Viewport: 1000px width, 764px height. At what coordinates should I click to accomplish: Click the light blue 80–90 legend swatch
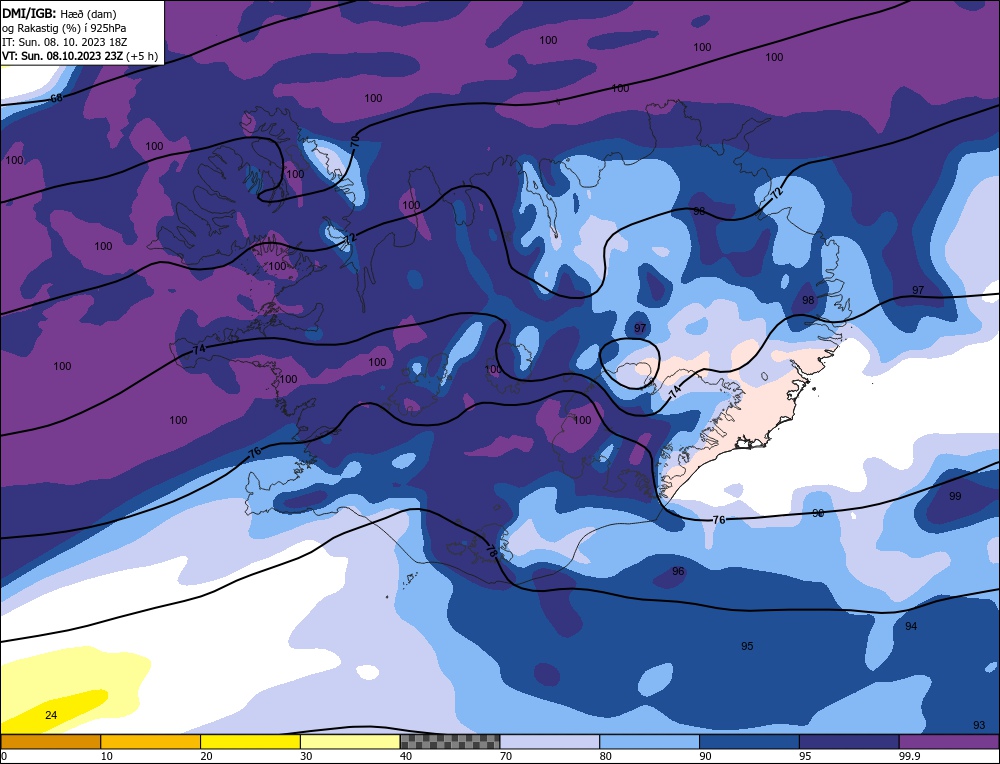649,742
